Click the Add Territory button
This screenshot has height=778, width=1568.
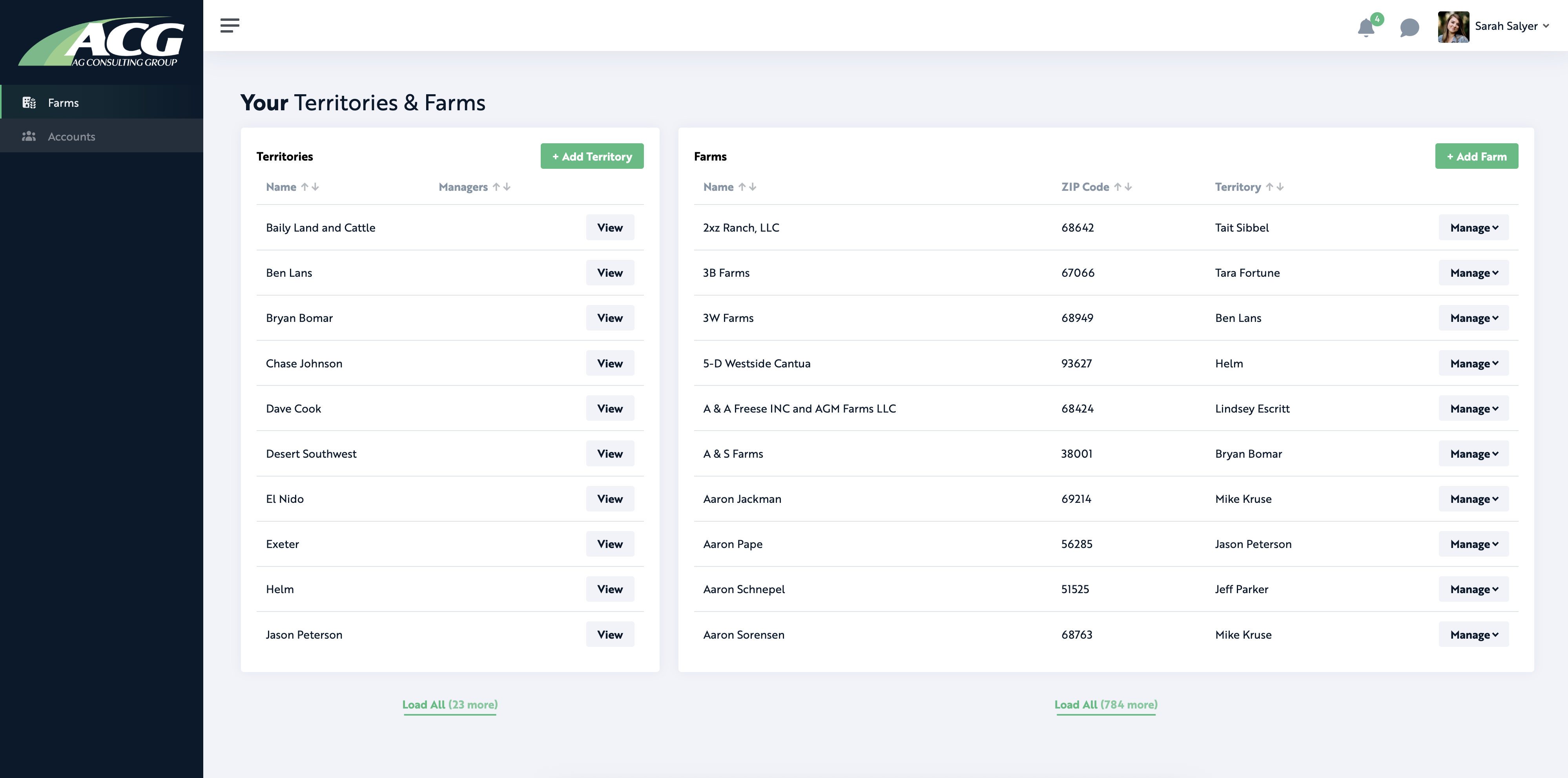592,157
